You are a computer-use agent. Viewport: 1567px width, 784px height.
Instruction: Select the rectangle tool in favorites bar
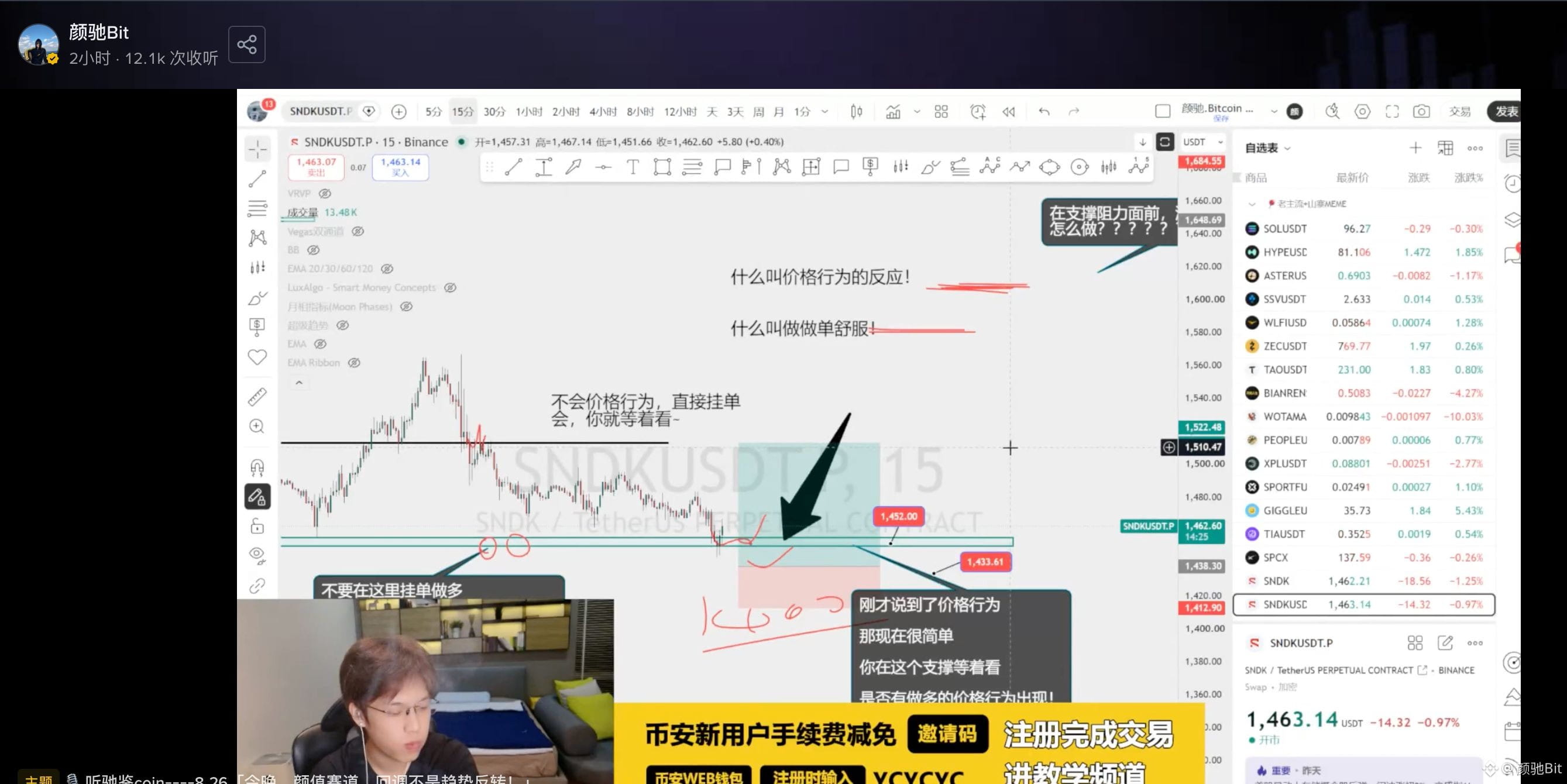pos(662,166)
